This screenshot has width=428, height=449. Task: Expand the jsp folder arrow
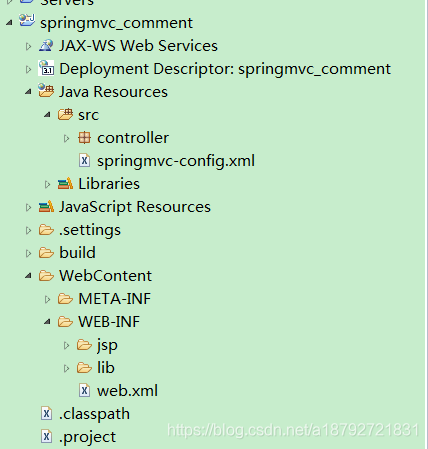tap(67, 345)
